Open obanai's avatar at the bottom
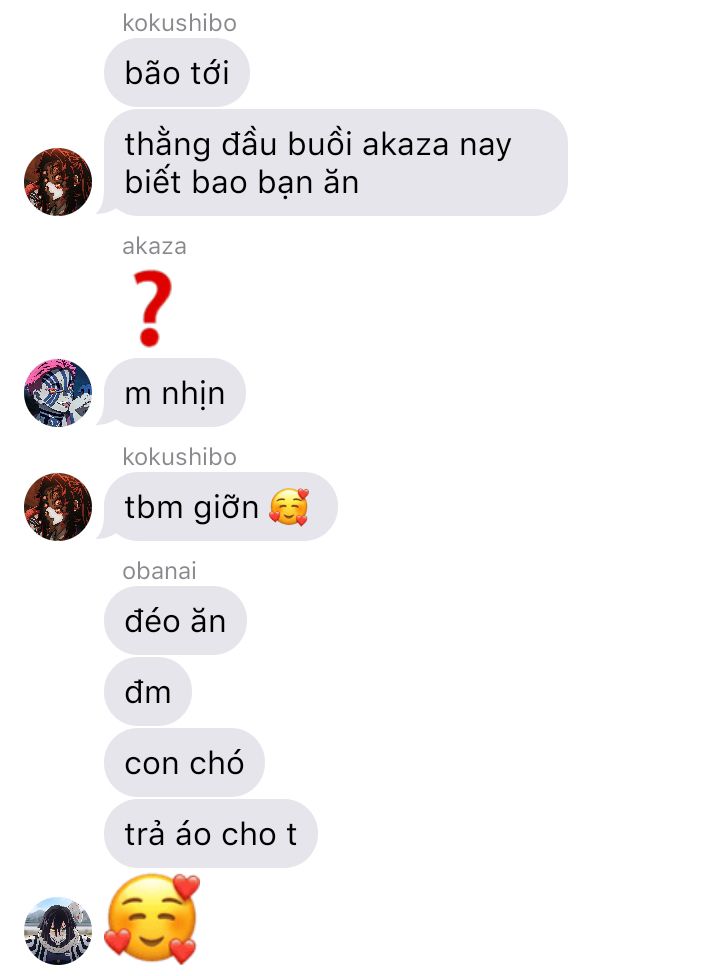This screenshot has width=719, height=976. click(58, 931)
